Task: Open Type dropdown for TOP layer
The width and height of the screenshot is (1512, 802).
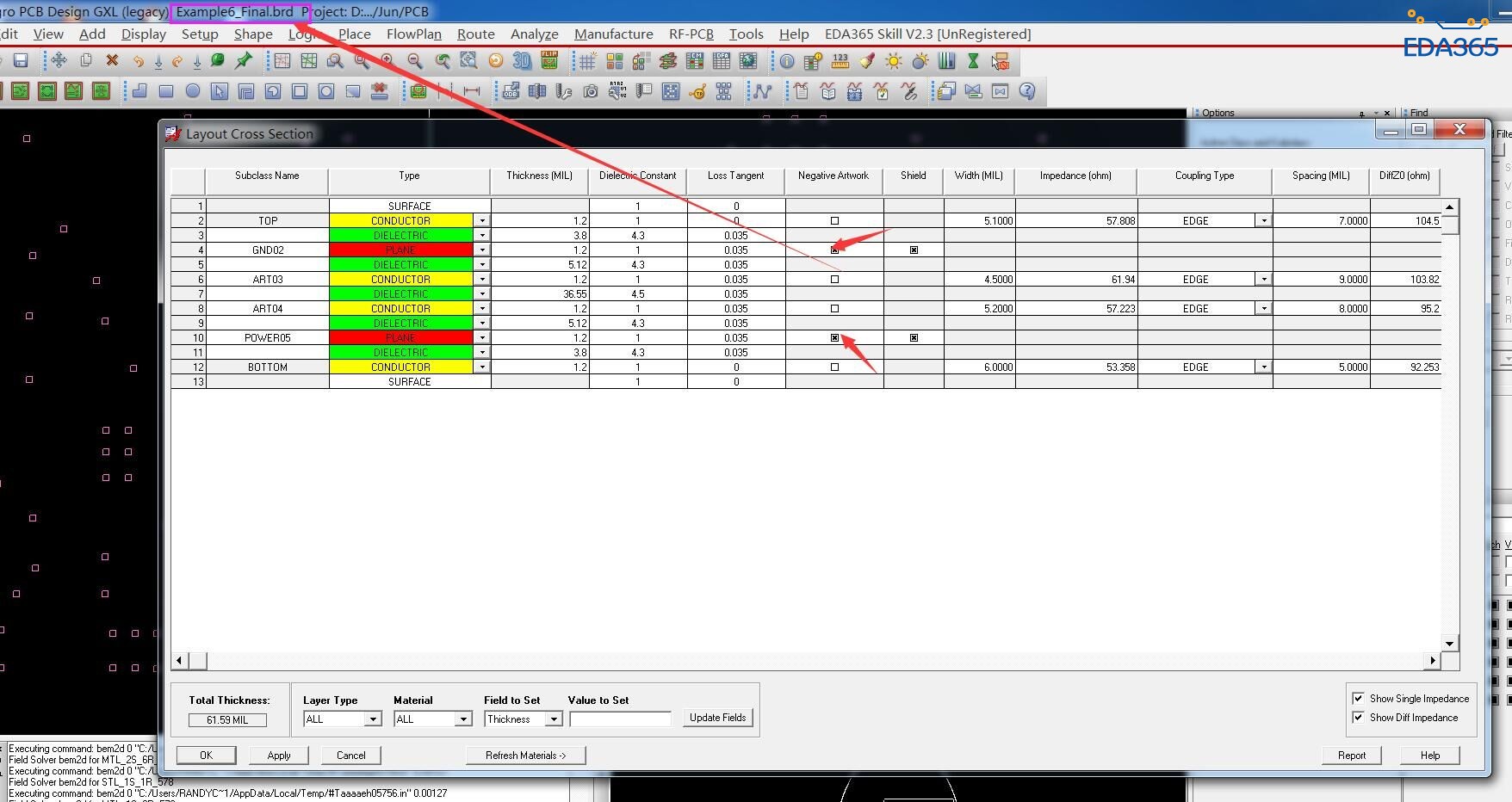Action: click(x=482, y=221)
